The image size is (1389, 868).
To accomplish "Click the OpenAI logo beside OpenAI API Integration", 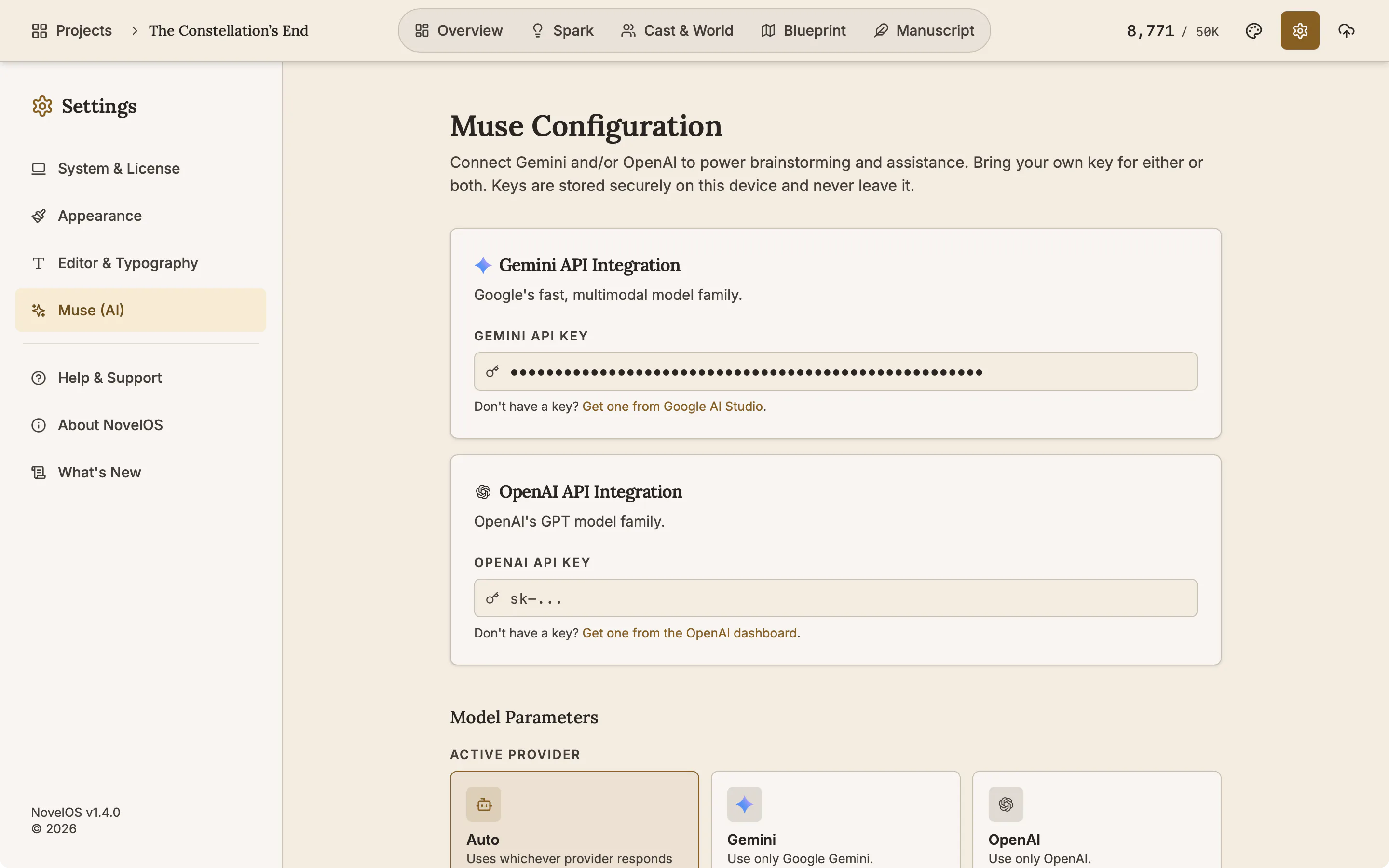I will (x=483, y=492).
